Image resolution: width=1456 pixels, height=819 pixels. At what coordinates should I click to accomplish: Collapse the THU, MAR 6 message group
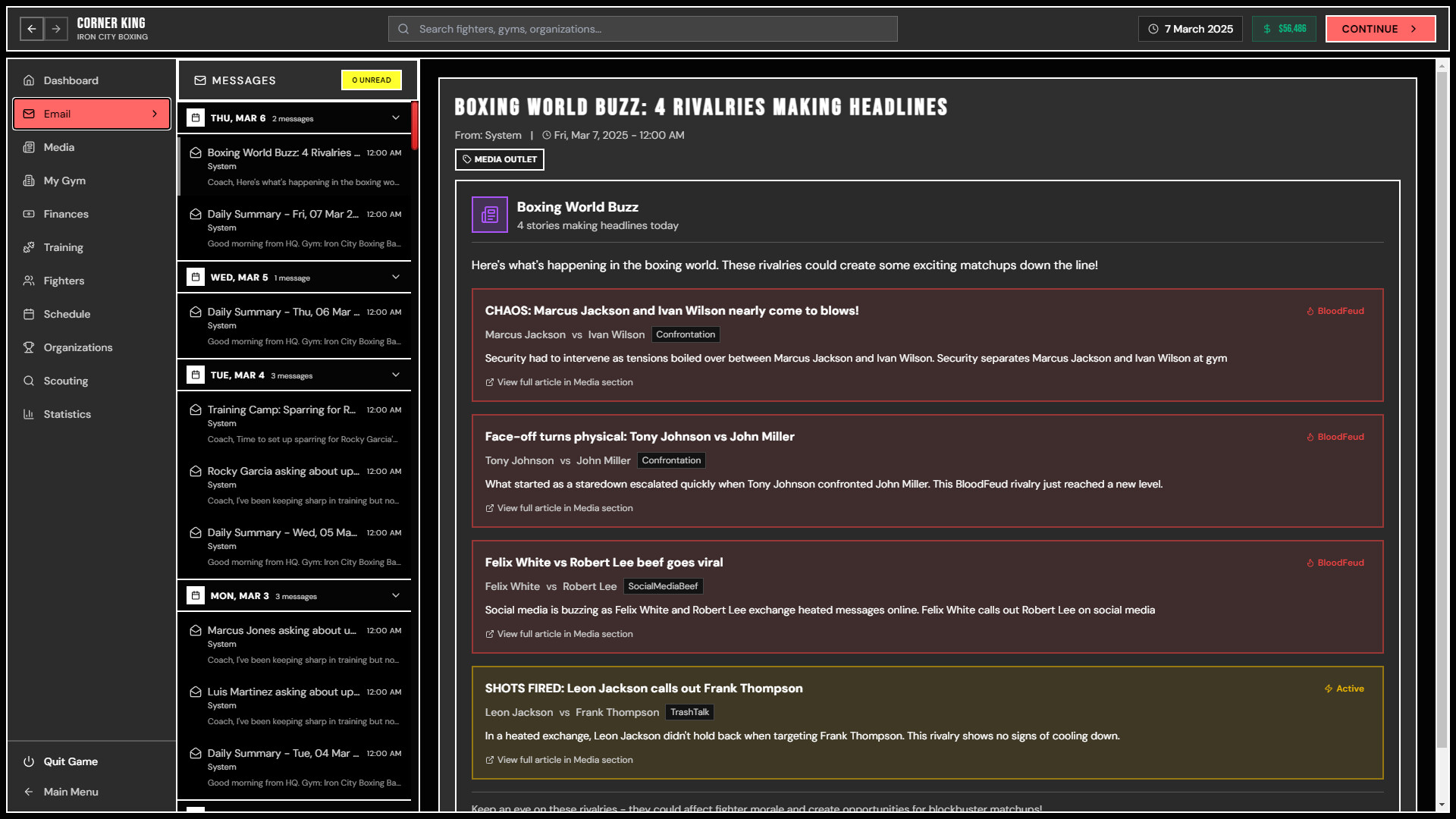pyautogui.click(x=394, y=118)
